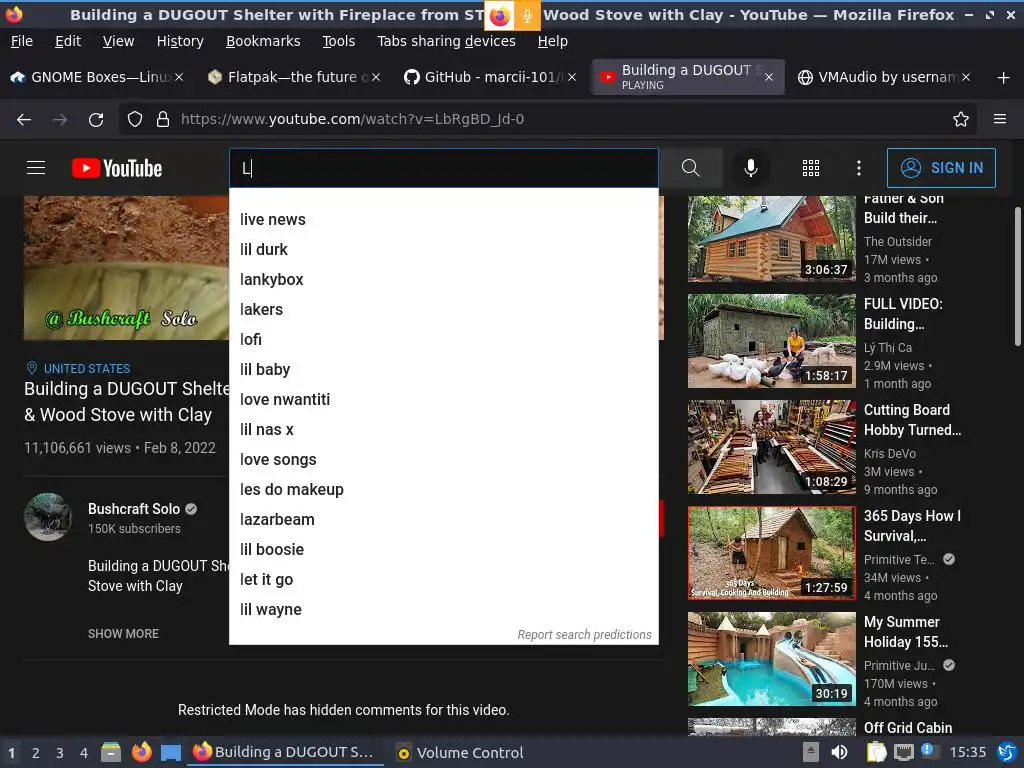Select the 'lil baby' suggestion
Viewport: 1024px width, 768px height.
click(443, 370)
